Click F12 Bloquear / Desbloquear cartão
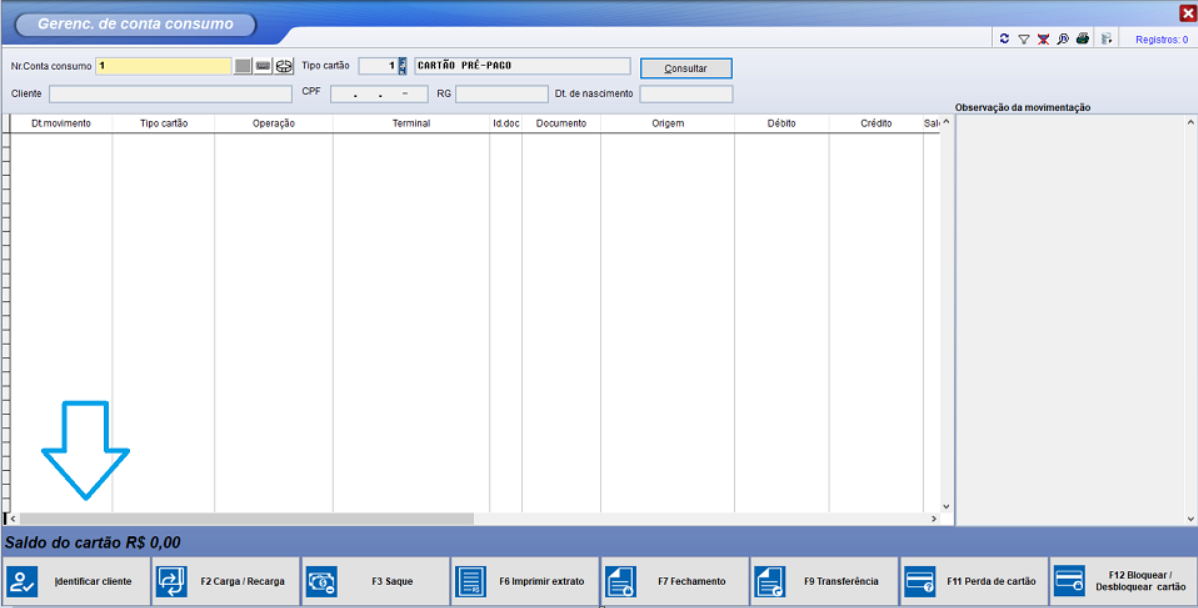 (x=1124, y=581)
